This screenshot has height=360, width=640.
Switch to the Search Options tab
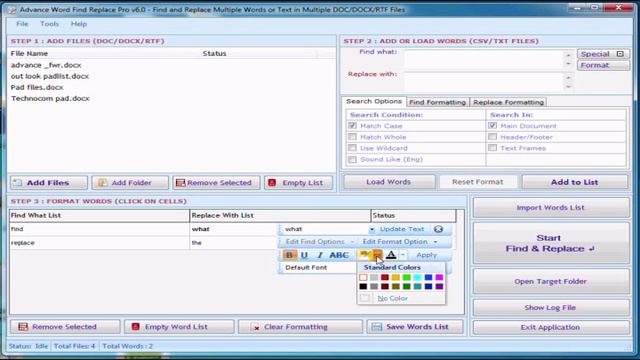[x=374, y=101]
